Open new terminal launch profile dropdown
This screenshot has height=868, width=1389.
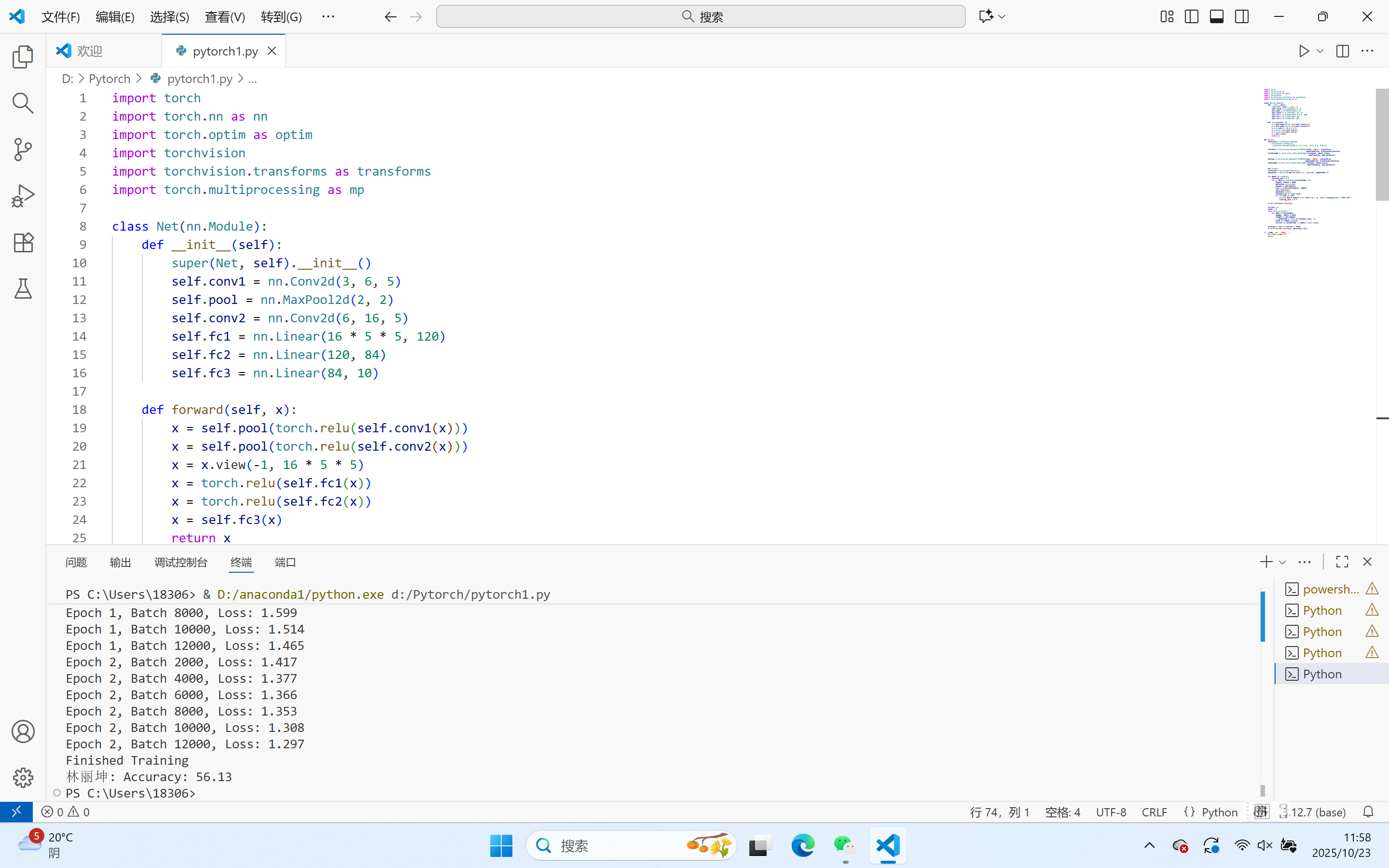point(1282,562)
